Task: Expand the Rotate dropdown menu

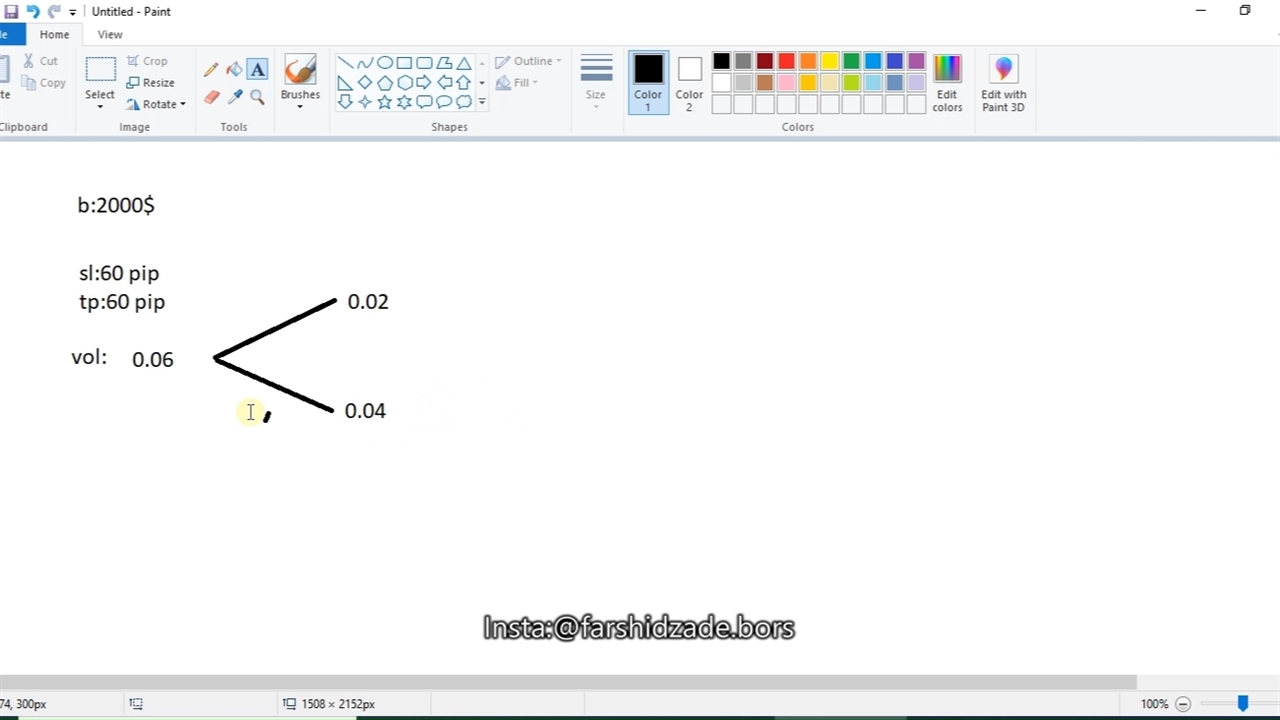Action: coord(158,104)
